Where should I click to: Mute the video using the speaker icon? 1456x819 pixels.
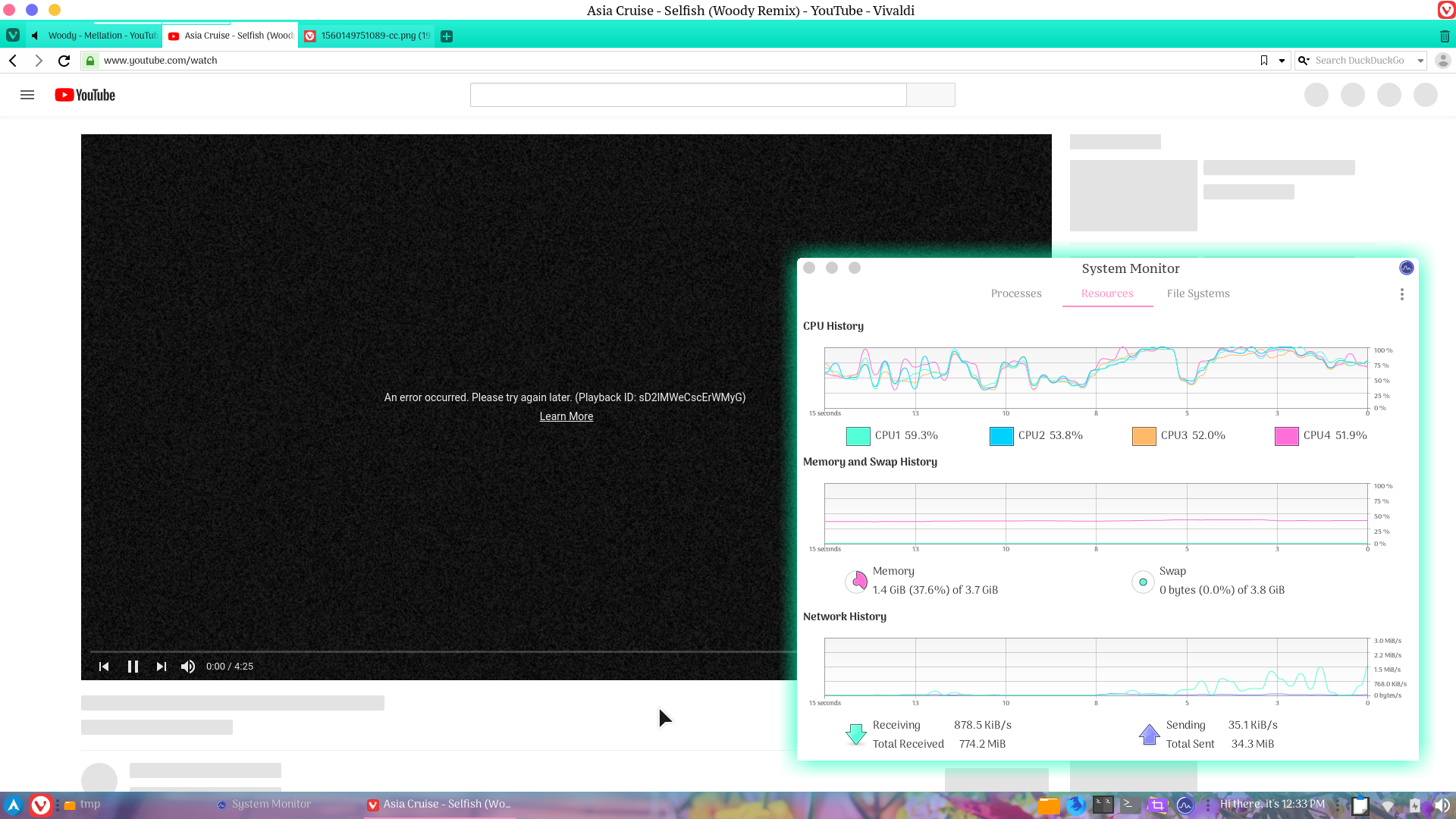click(x=188, y=667)
